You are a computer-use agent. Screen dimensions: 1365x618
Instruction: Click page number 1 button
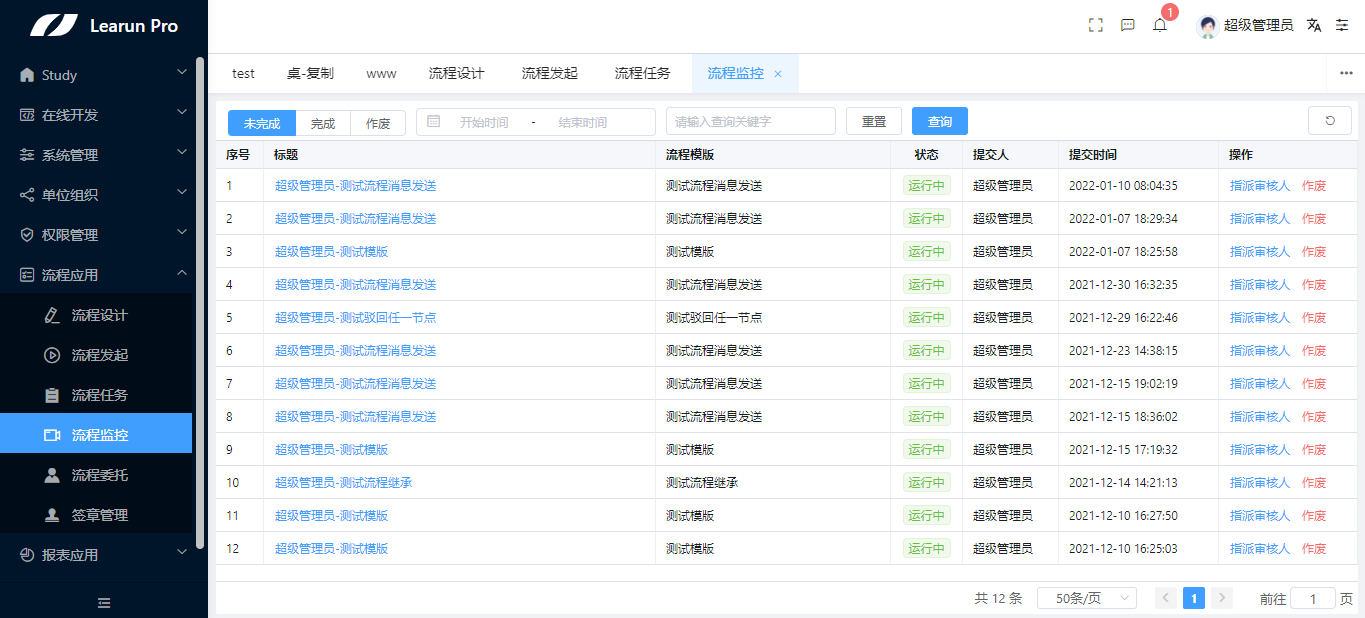point(1194,598)
